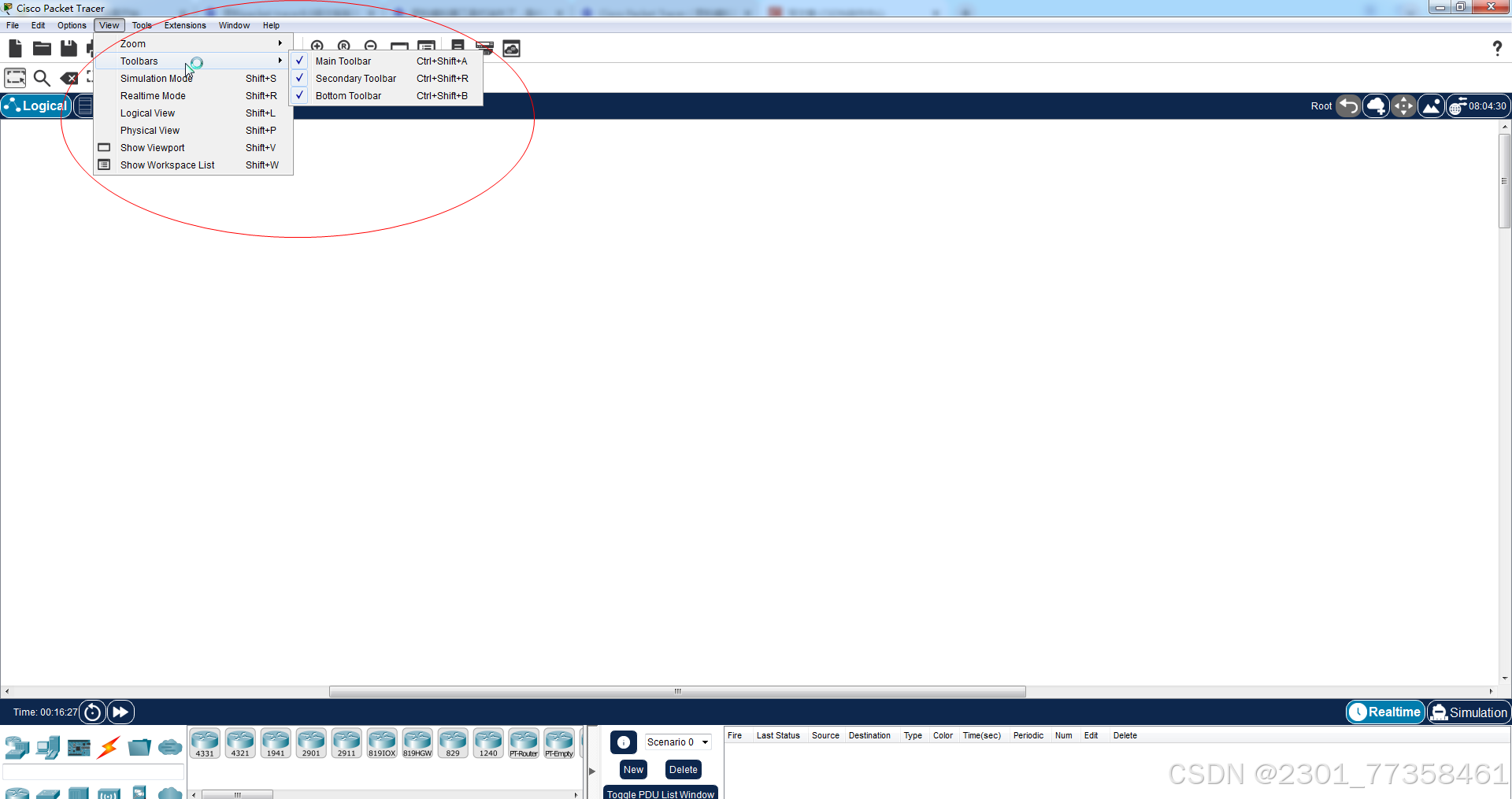Click Toggle PDU List Window button

click(x=661, y=793)
